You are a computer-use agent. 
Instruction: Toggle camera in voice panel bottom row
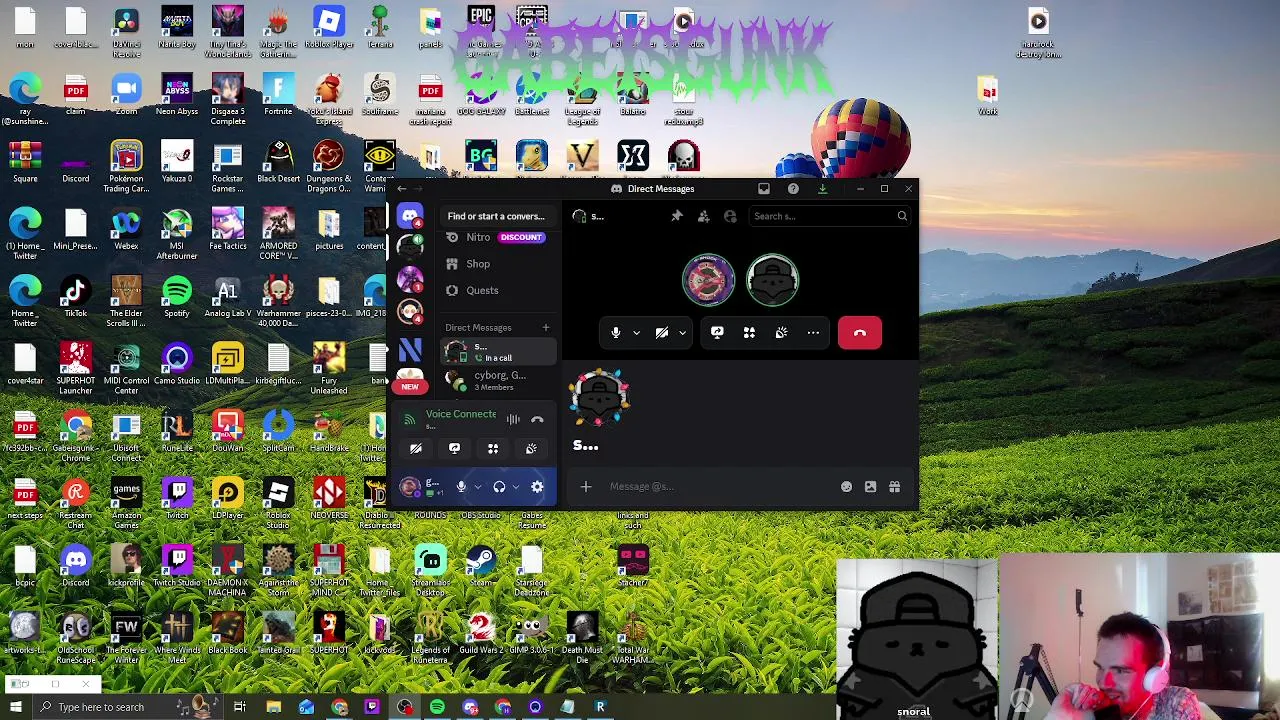coord(416,449)
